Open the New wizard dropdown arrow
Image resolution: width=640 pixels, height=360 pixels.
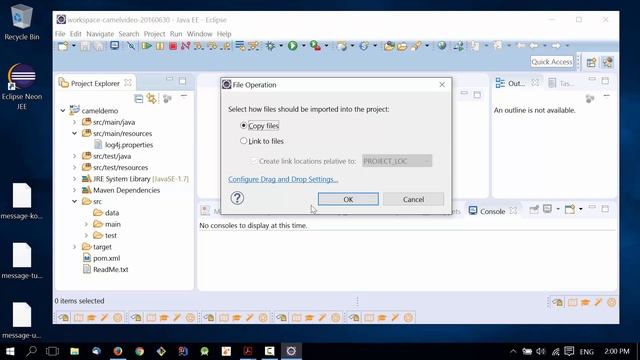(74, 46)
